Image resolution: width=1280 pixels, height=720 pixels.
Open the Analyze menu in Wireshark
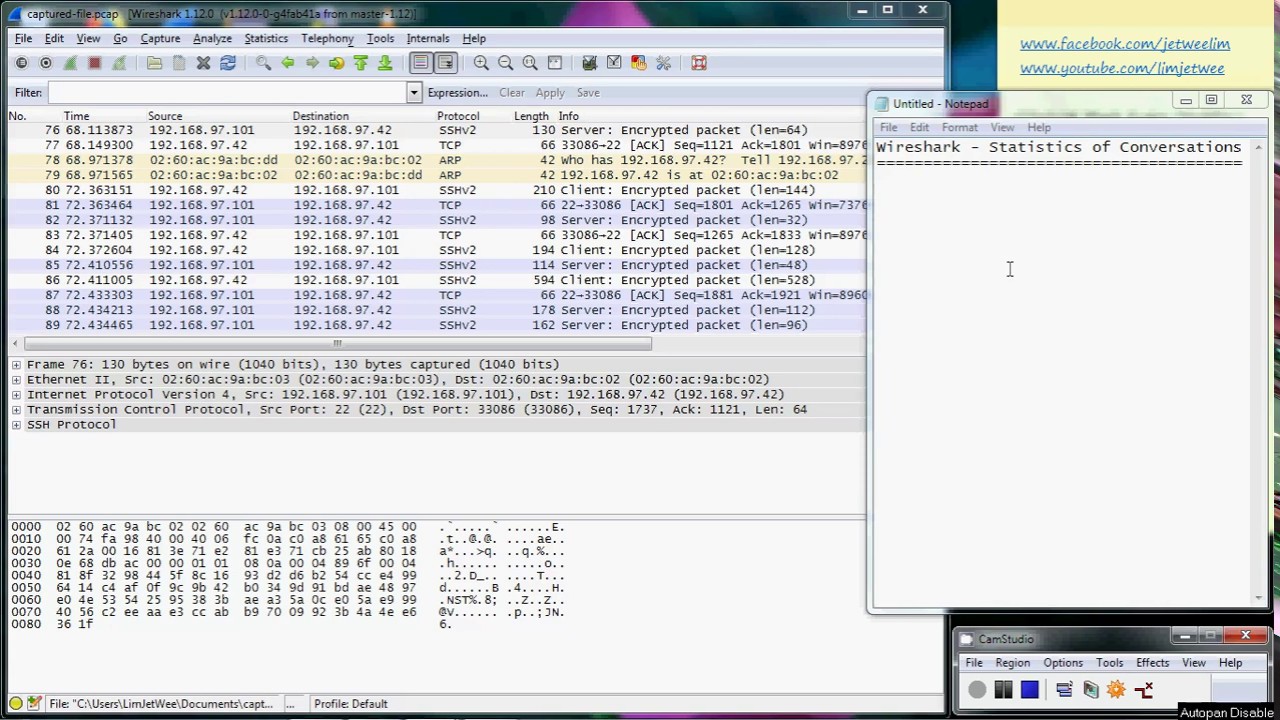pyautogui.click(x=212, y=39)
